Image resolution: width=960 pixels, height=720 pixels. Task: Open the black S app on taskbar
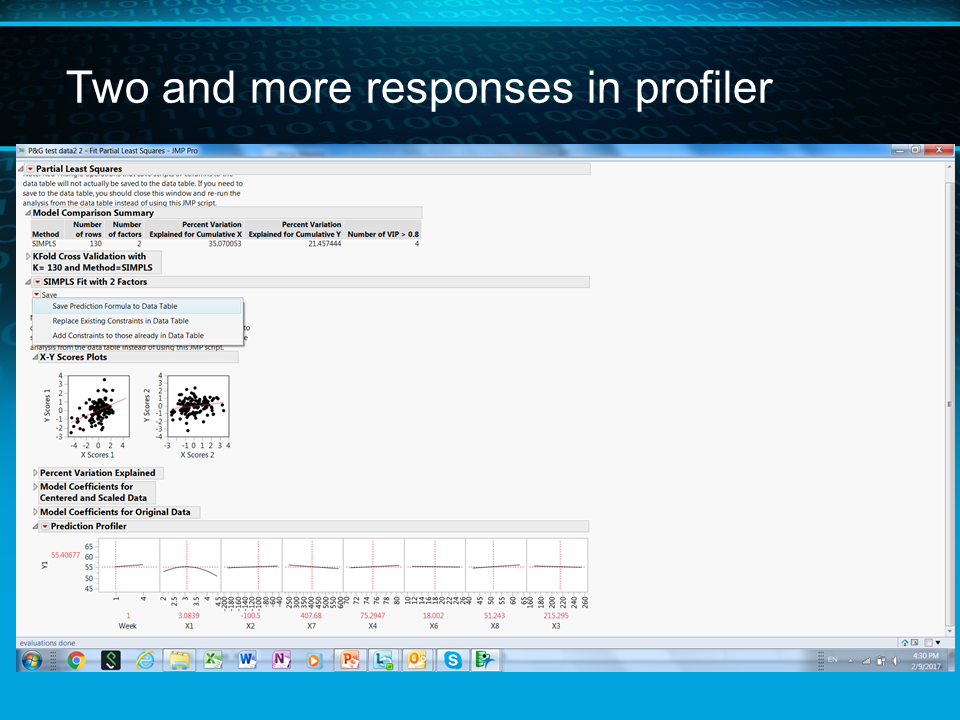click(110, 660)
